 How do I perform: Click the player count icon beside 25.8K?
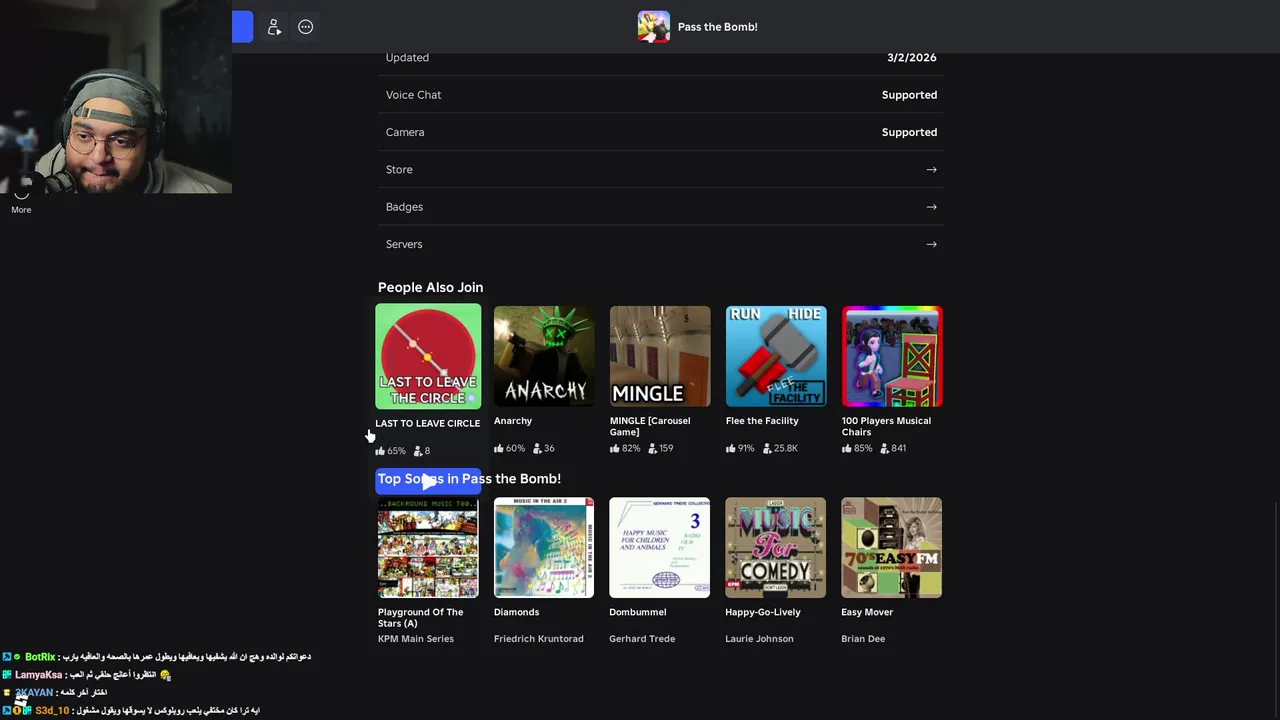[767, 448]
